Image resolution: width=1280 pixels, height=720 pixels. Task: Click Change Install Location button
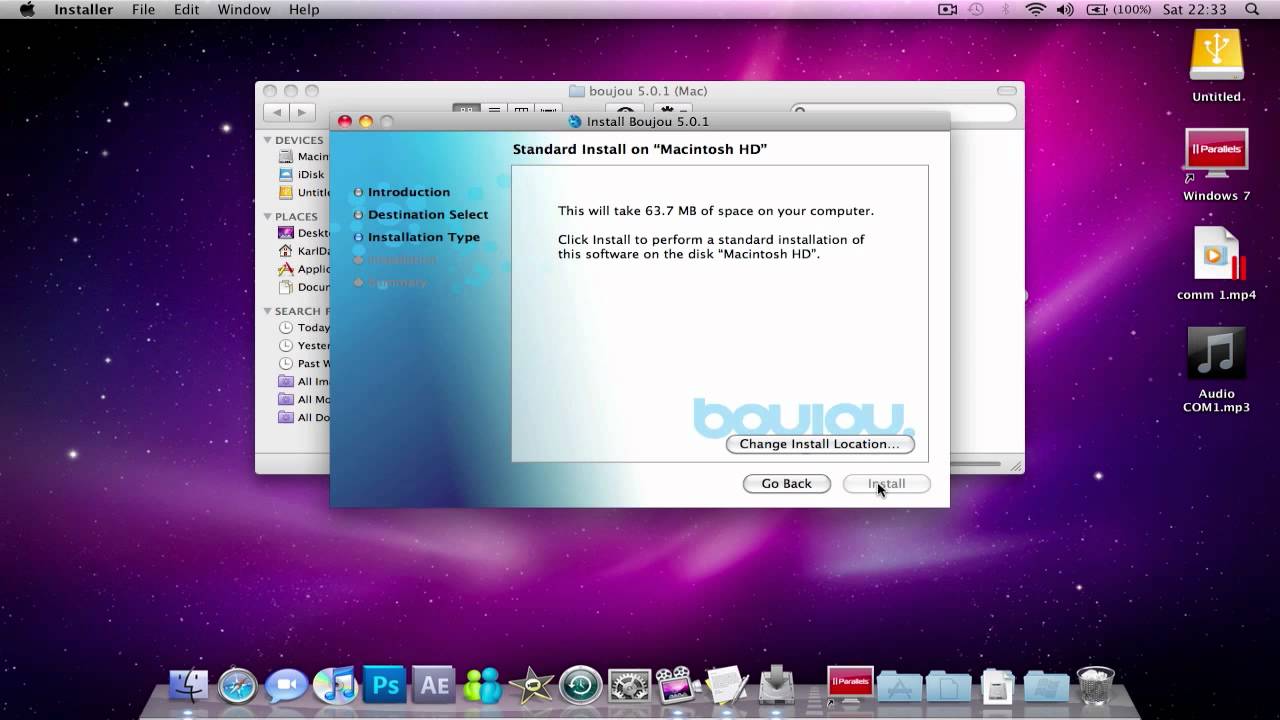point(820,444)
